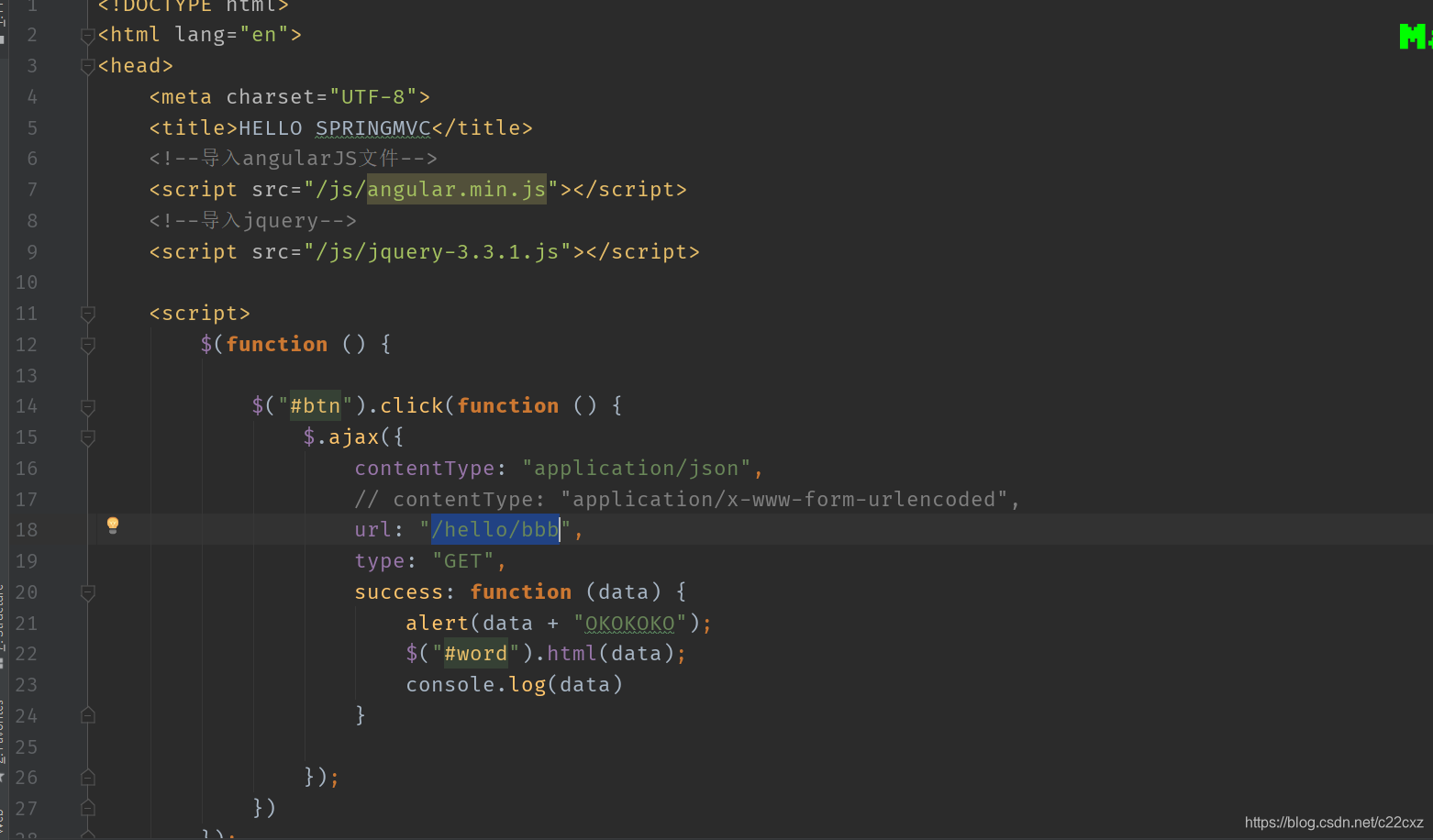The height and width of the screenshot is (840, 1433).
Task: Click the opening <head> tag
Action: coord(136,65)
